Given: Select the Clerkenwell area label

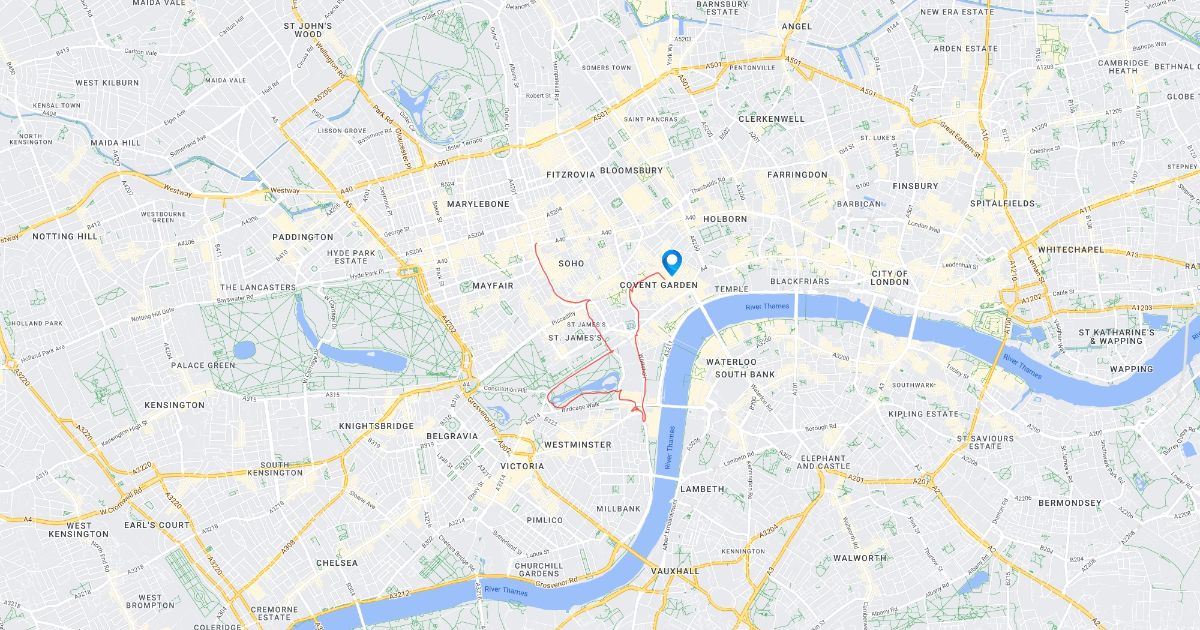Looking at the screenshot, I should [771, 118].
